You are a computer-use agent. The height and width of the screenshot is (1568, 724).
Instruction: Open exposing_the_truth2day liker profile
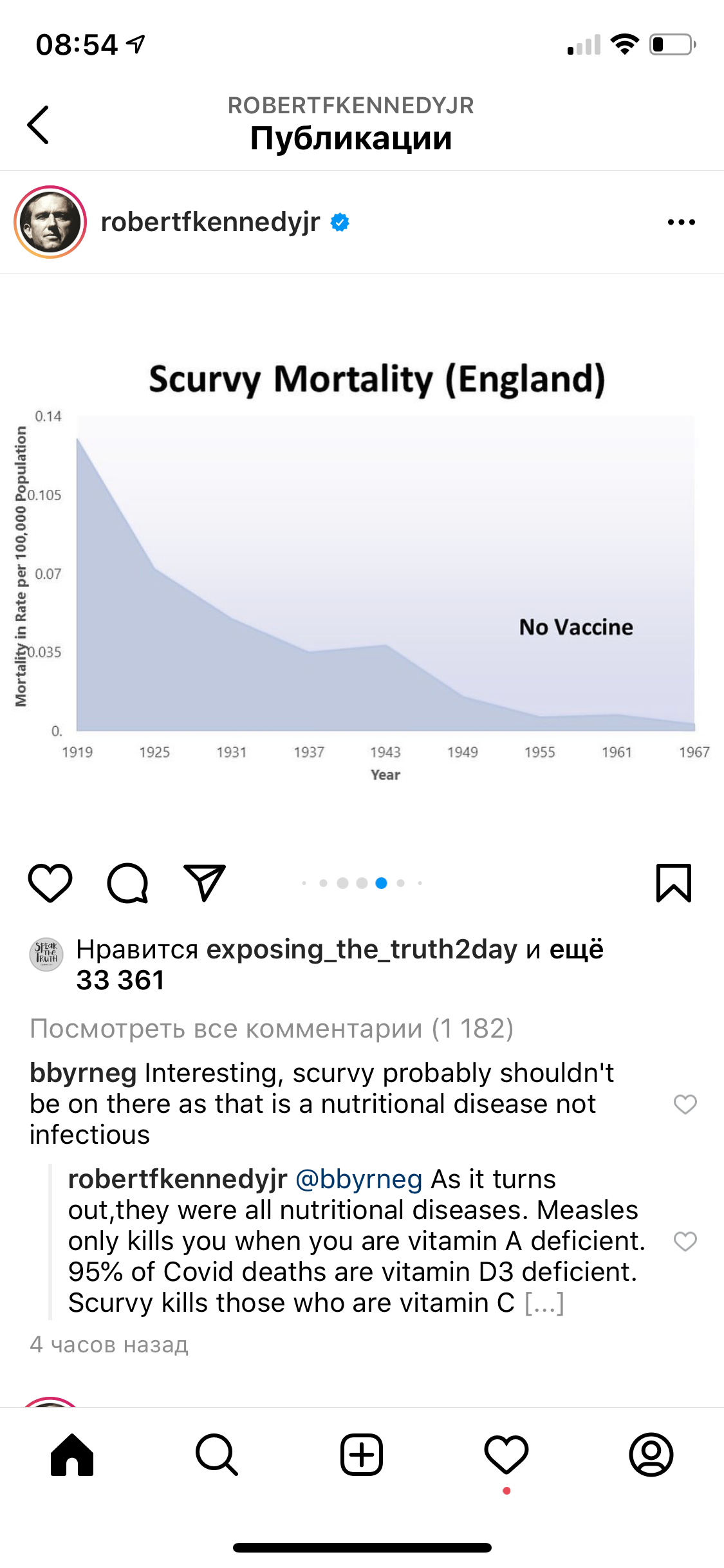[x=362, y=949]
